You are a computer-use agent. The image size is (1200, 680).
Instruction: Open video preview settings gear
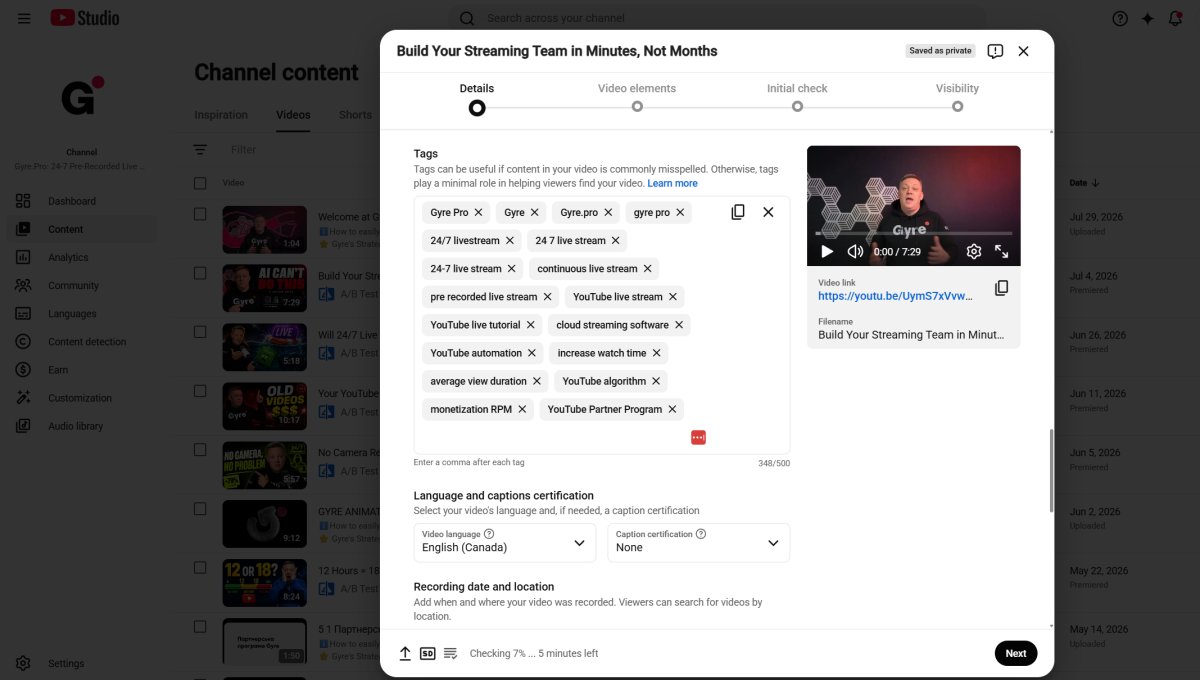pos(974,252)
